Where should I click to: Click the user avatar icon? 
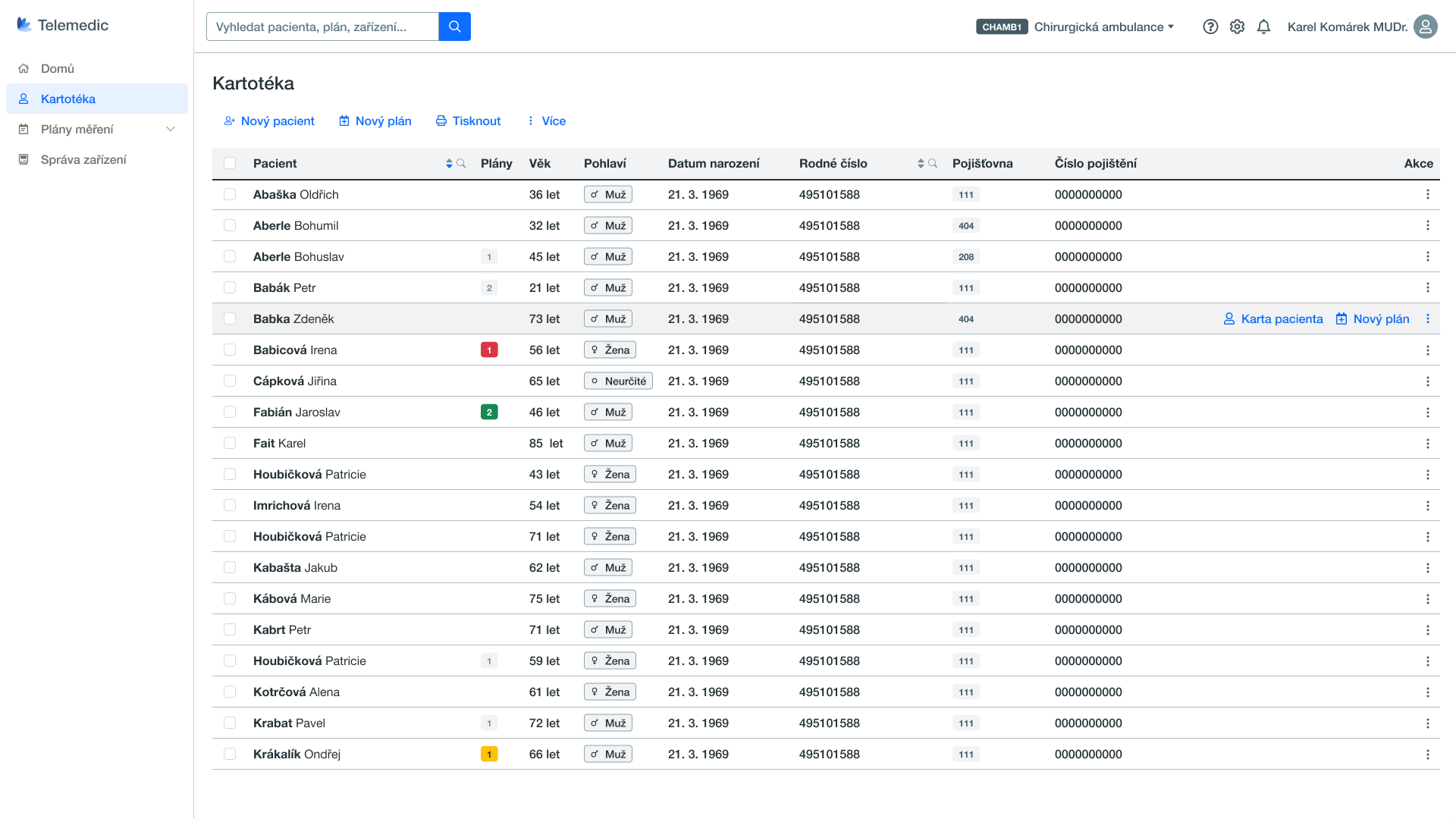(1425, 27)
